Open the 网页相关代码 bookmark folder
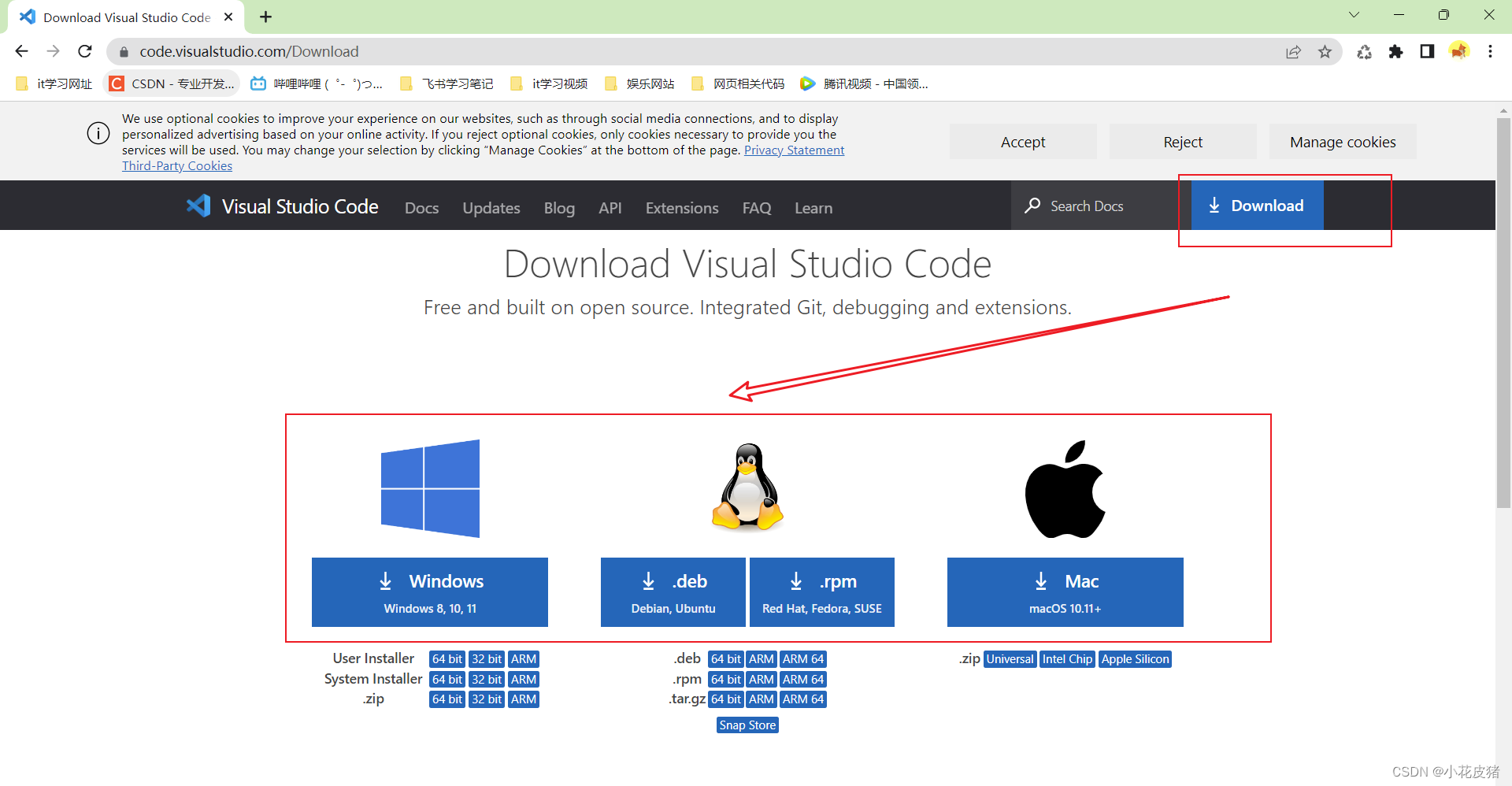Viewport: 1512px width, 786px height. pos(738,83)
